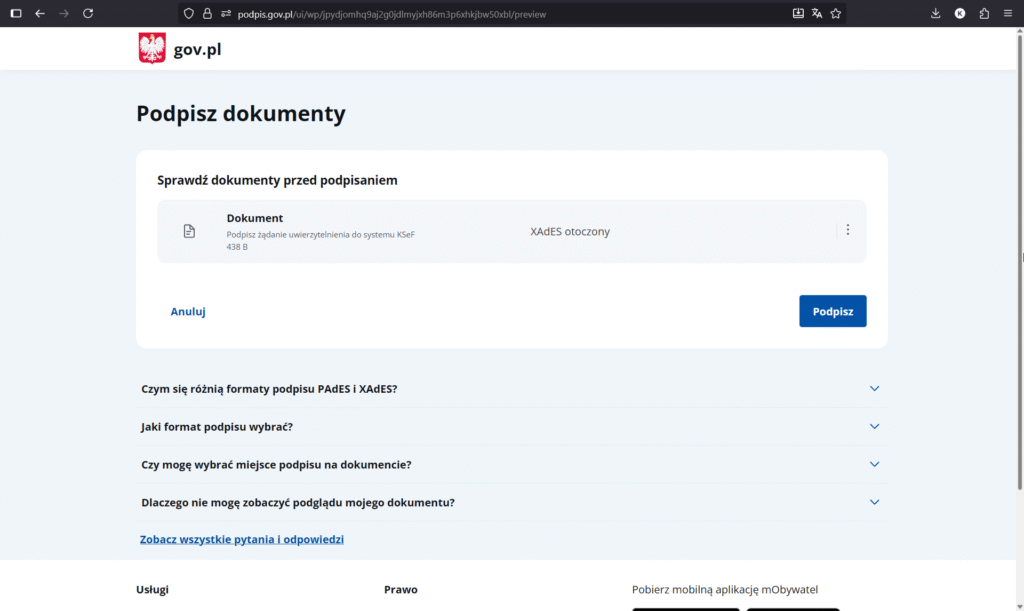The image size is (1024, 611).
Task: Click the translate page icon in address bar
Action: click(x=817, y=13)
